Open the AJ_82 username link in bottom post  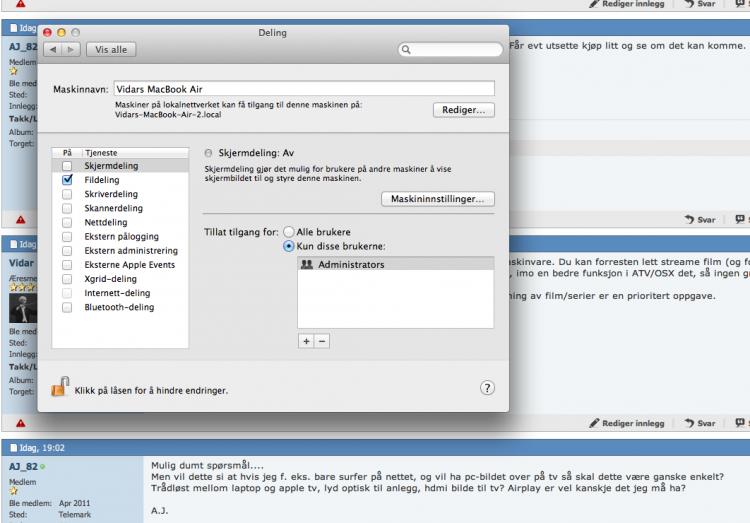coord(23,467)
